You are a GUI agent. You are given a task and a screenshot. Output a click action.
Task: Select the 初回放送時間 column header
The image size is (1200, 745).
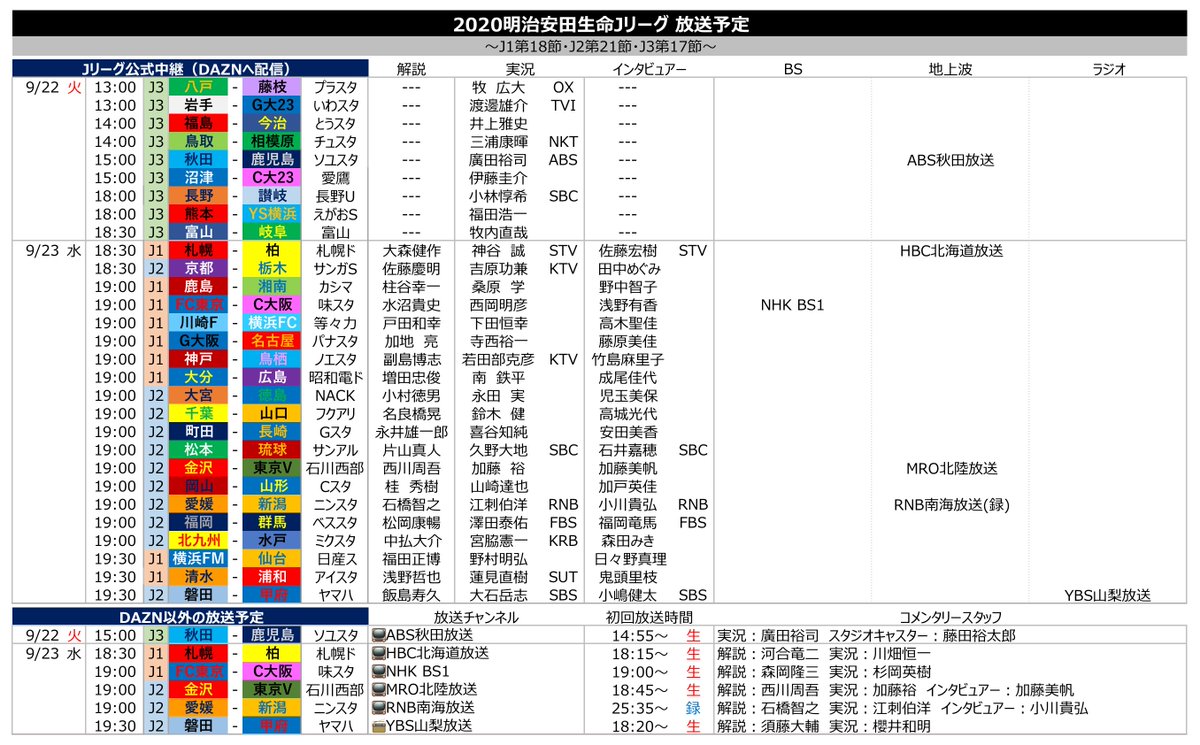[649, 617]
